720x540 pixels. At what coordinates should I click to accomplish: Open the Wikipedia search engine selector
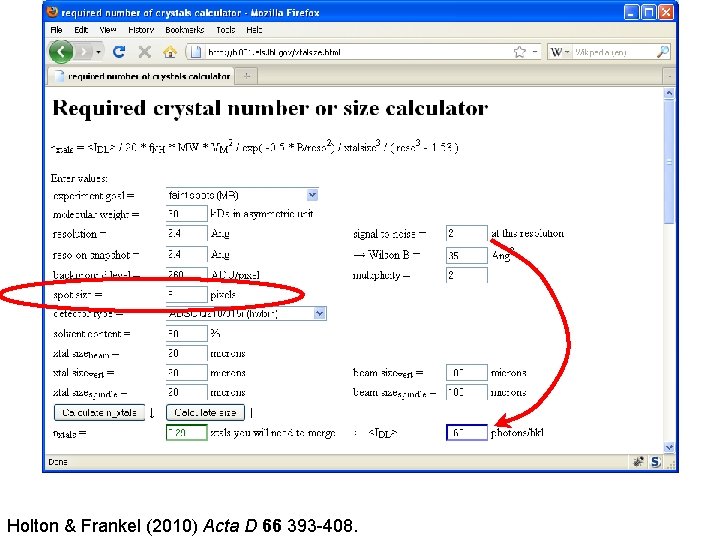(560, 52)
